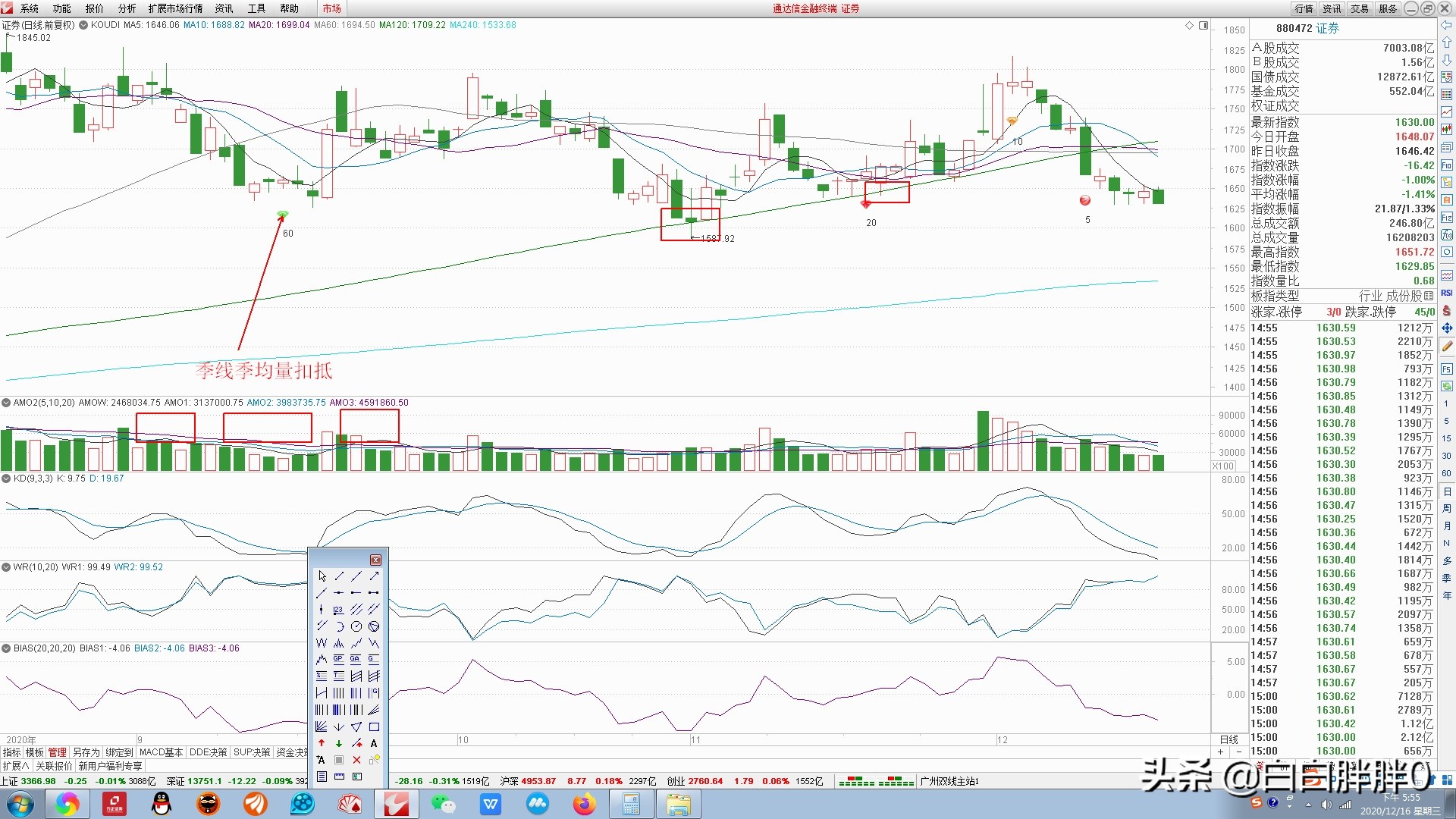Select the ruler measuring tool
Screen dimensions: 1456x819
tap(339, 777)
